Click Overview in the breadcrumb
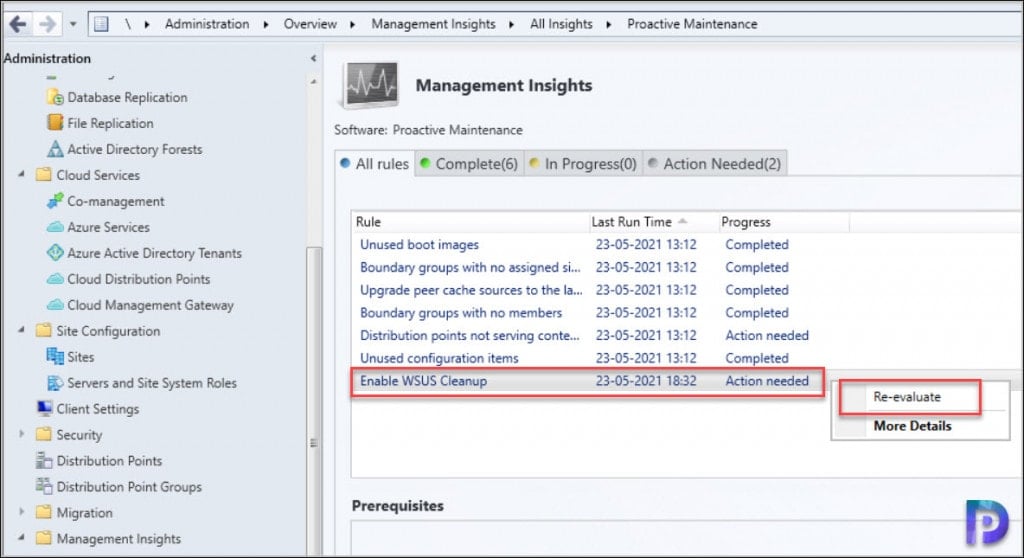1024x558 pixels. 310,24
